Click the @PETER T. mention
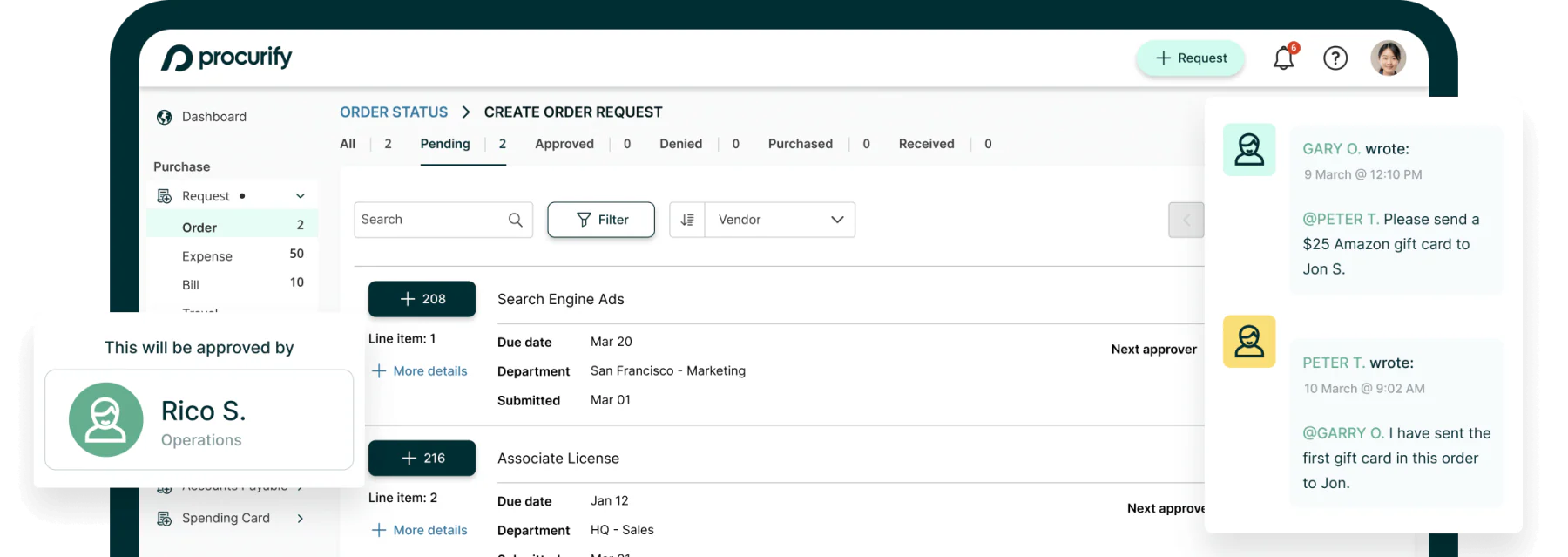 1341,220
